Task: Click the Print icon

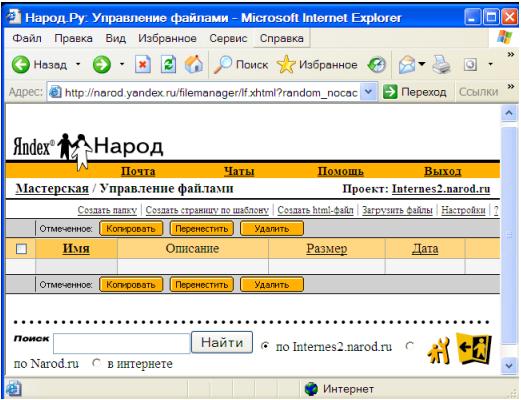Action: [441, 65]
